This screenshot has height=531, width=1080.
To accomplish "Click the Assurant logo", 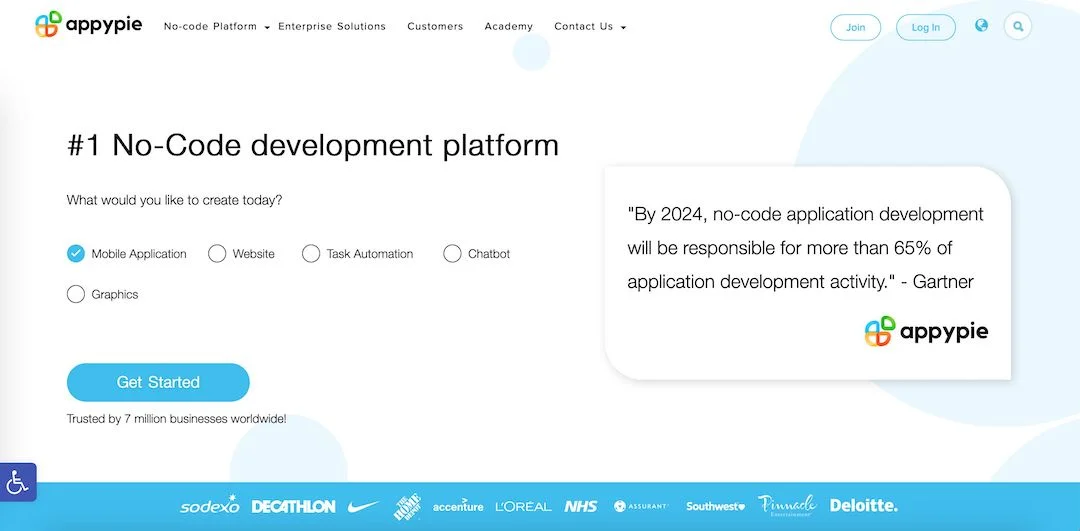I will [641, 506].
